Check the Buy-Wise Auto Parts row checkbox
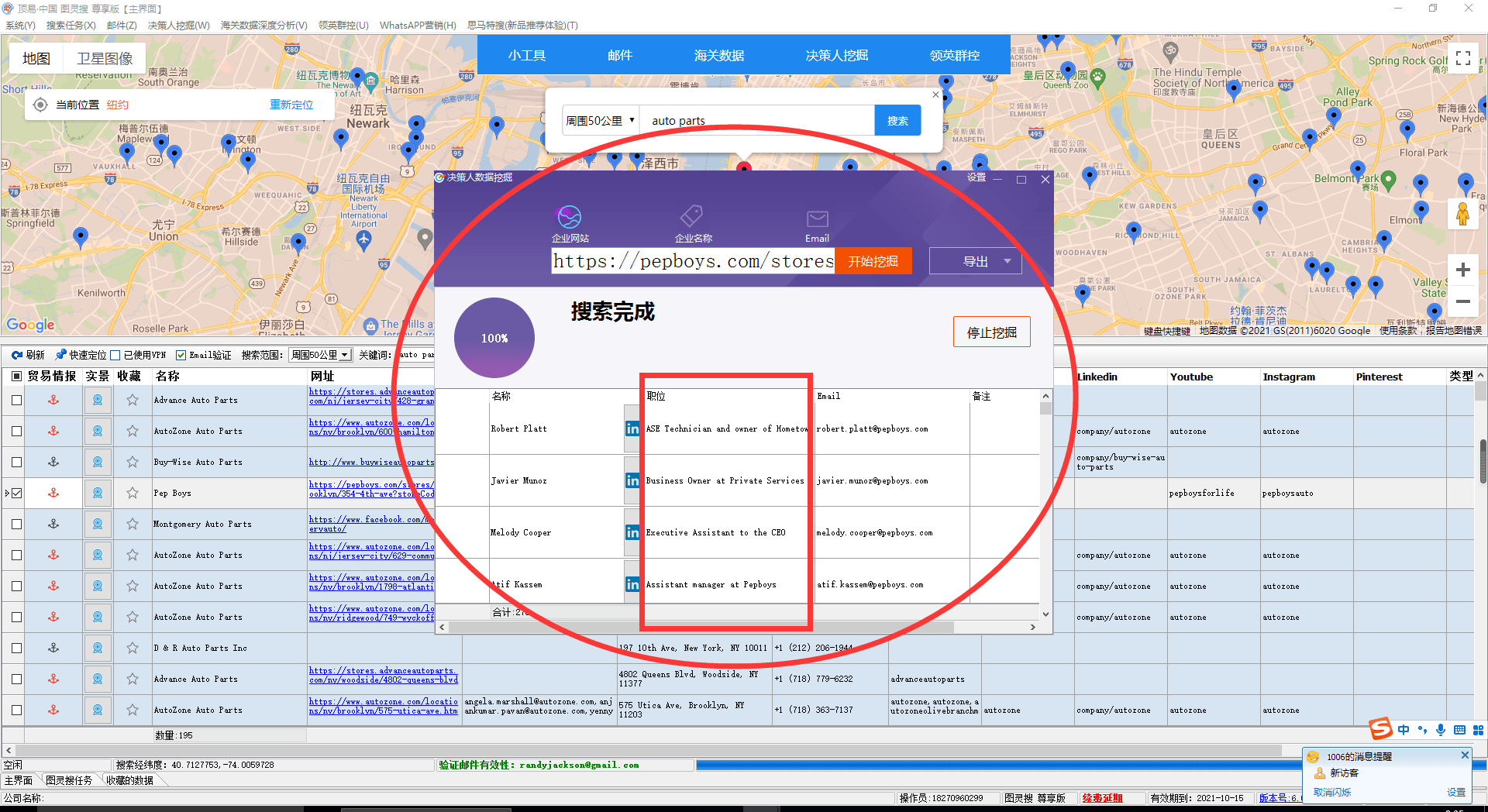The image size is (1488, 812). [x=16, y=462]
